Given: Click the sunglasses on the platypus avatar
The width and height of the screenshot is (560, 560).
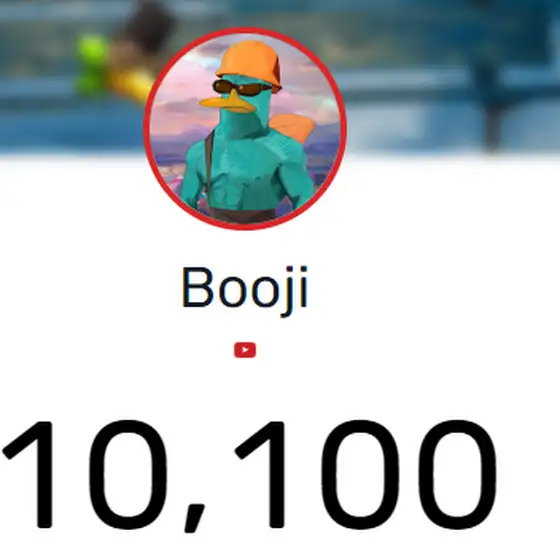Looking at the screenshot, I should click(240, 87).
